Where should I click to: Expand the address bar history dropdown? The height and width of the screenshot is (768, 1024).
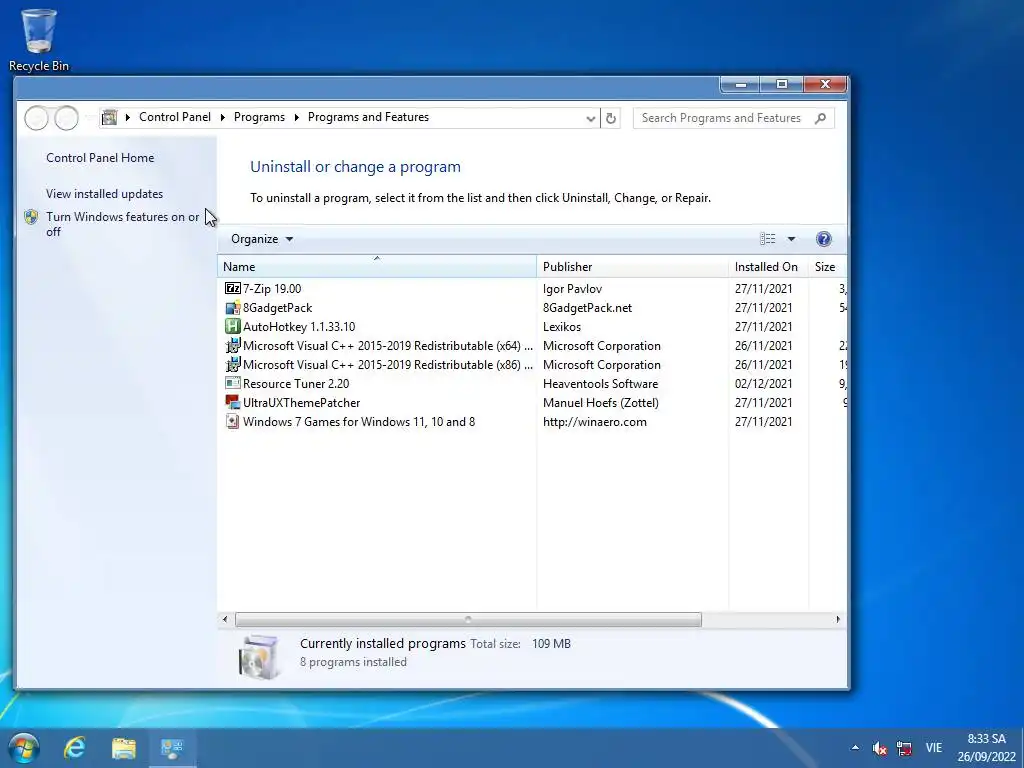[590, 118]
